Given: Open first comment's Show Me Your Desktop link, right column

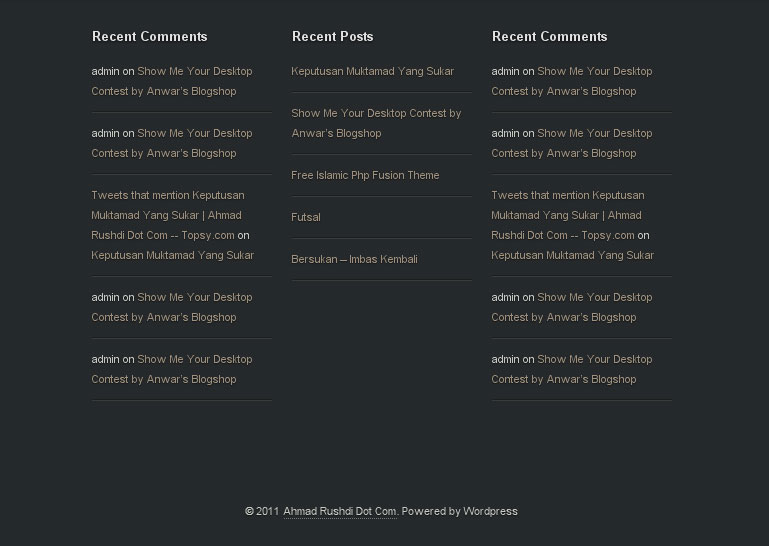Looking at the screenshot, I should point(572,81).
